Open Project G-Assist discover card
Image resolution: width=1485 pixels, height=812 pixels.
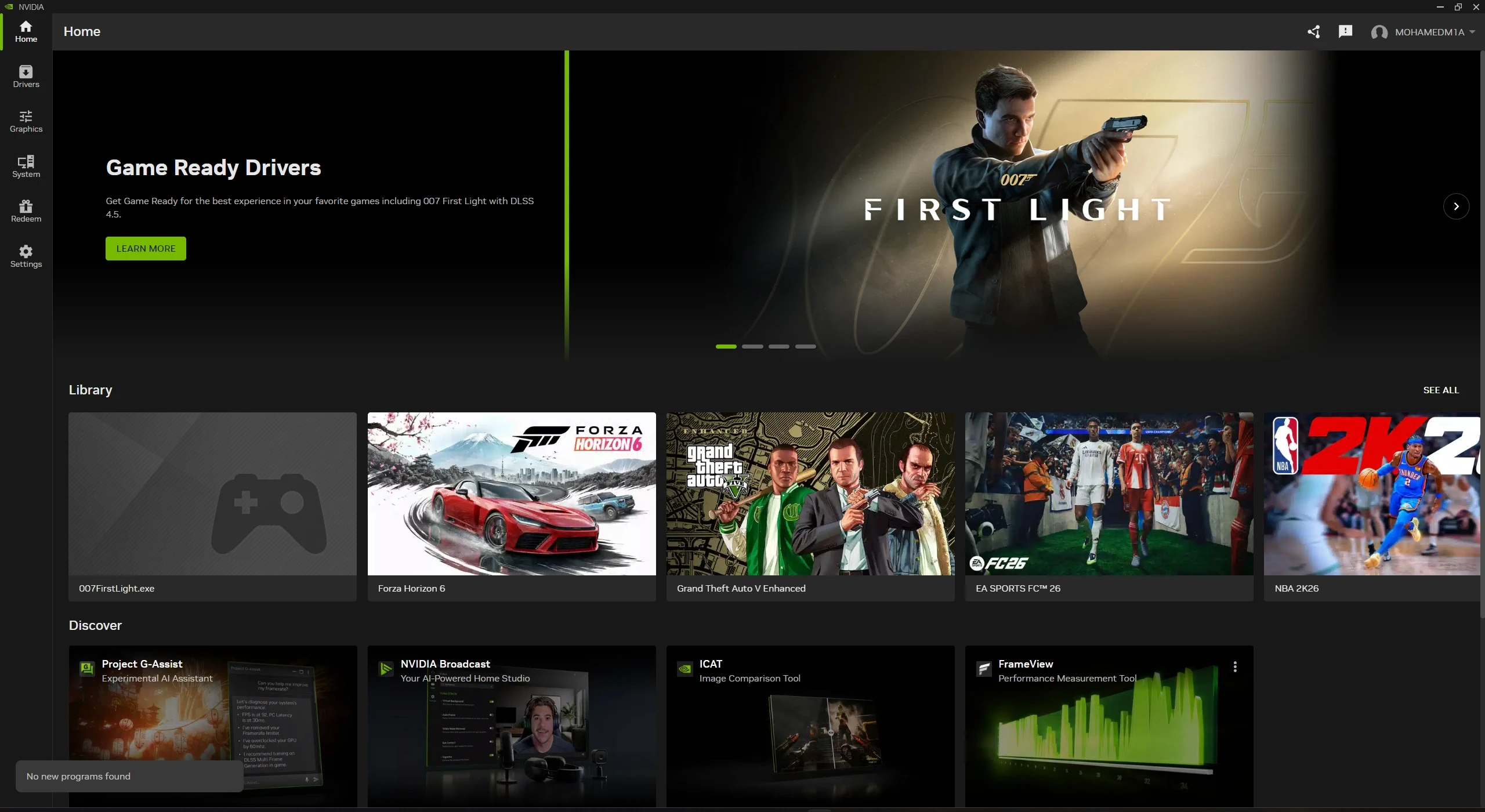[x=213, y=726]
